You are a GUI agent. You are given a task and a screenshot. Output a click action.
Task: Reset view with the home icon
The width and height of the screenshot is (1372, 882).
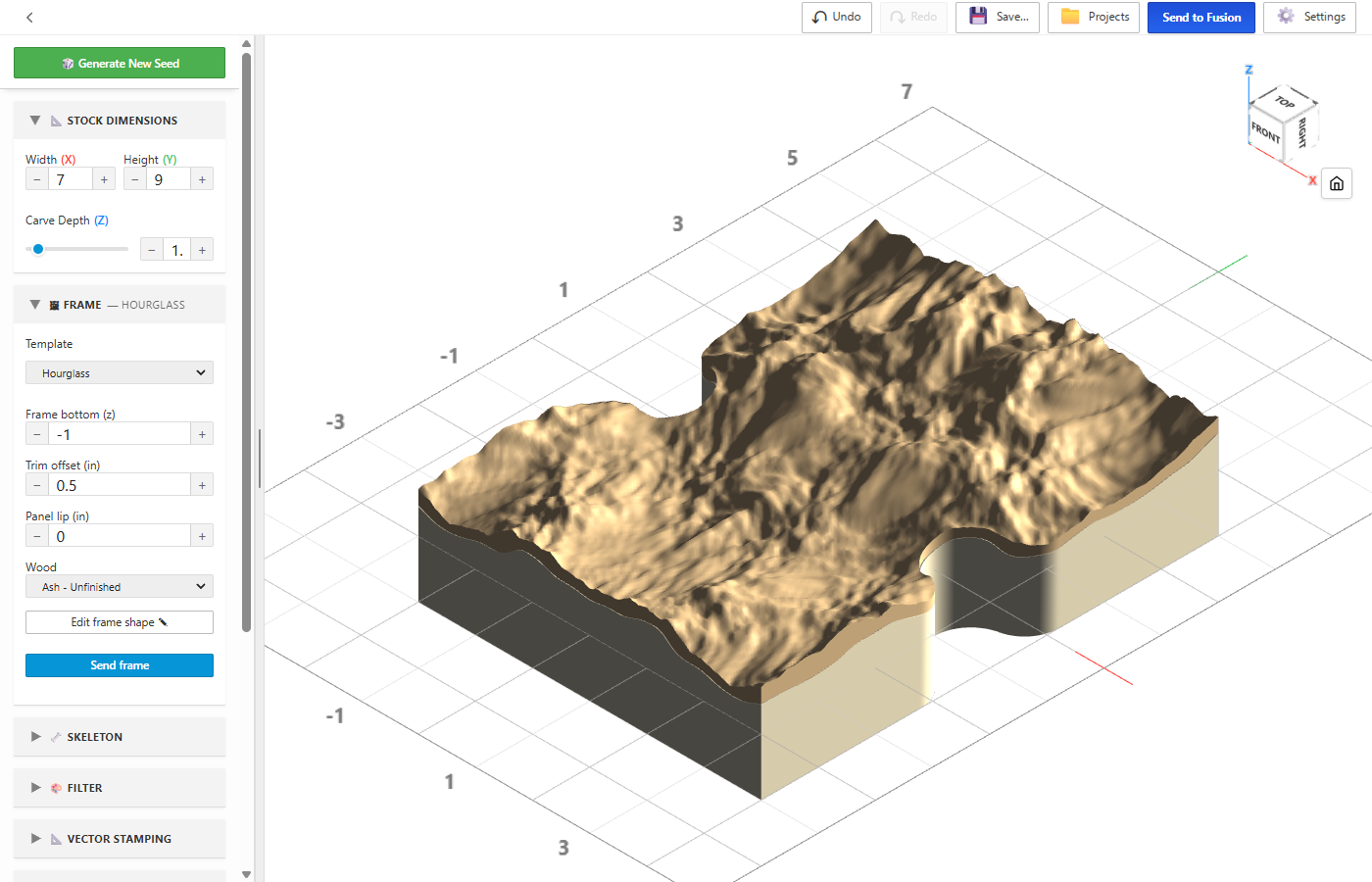(x=1337, y=183)
